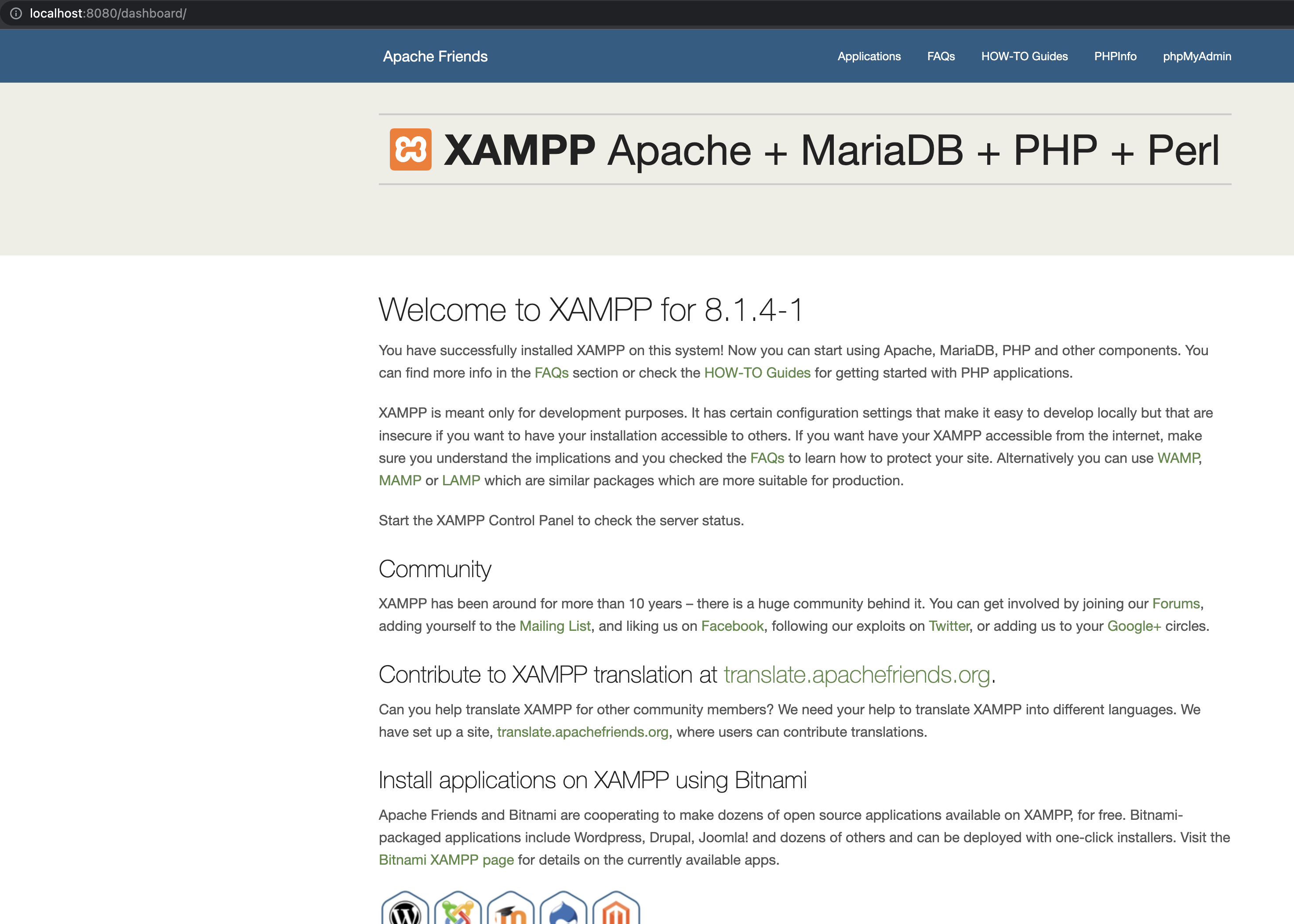
Task: Open the Mailing List link
Action: [555, 626]
